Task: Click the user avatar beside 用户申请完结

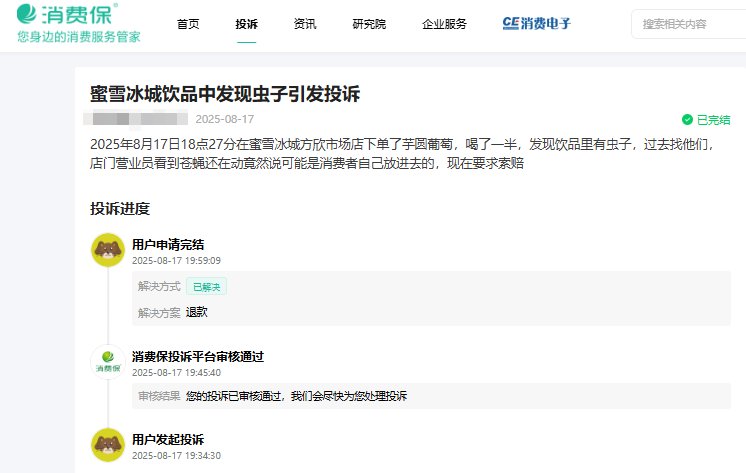Action: (x=108, y=250)
